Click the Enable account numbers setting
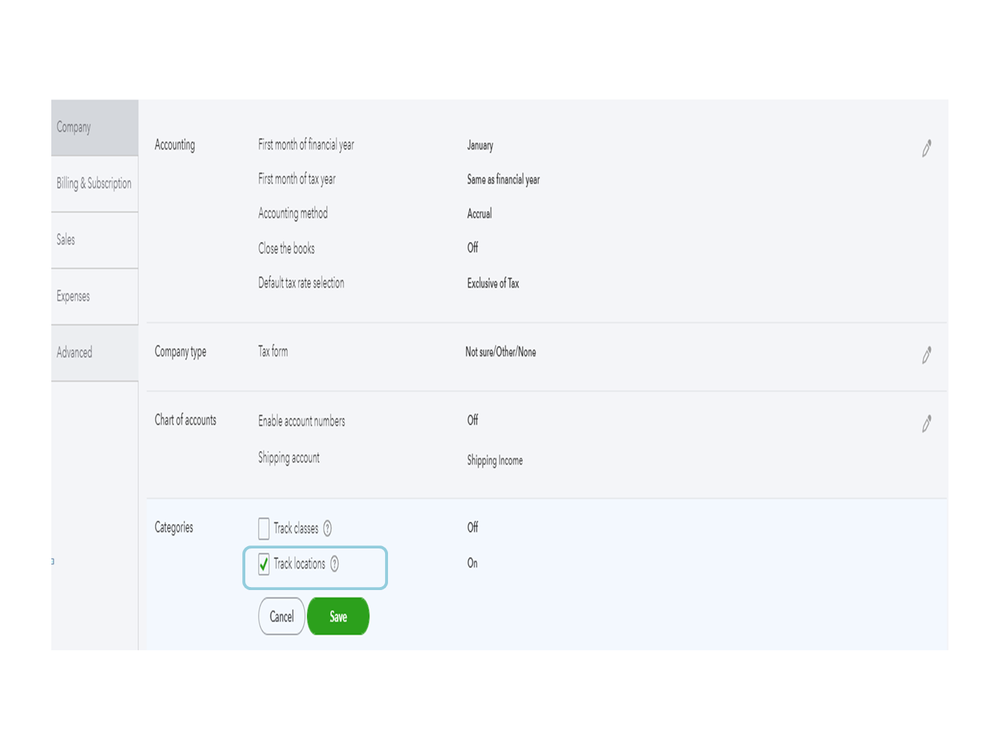The width and height of the screenshot is (999, 749). [x=301, y=421]
